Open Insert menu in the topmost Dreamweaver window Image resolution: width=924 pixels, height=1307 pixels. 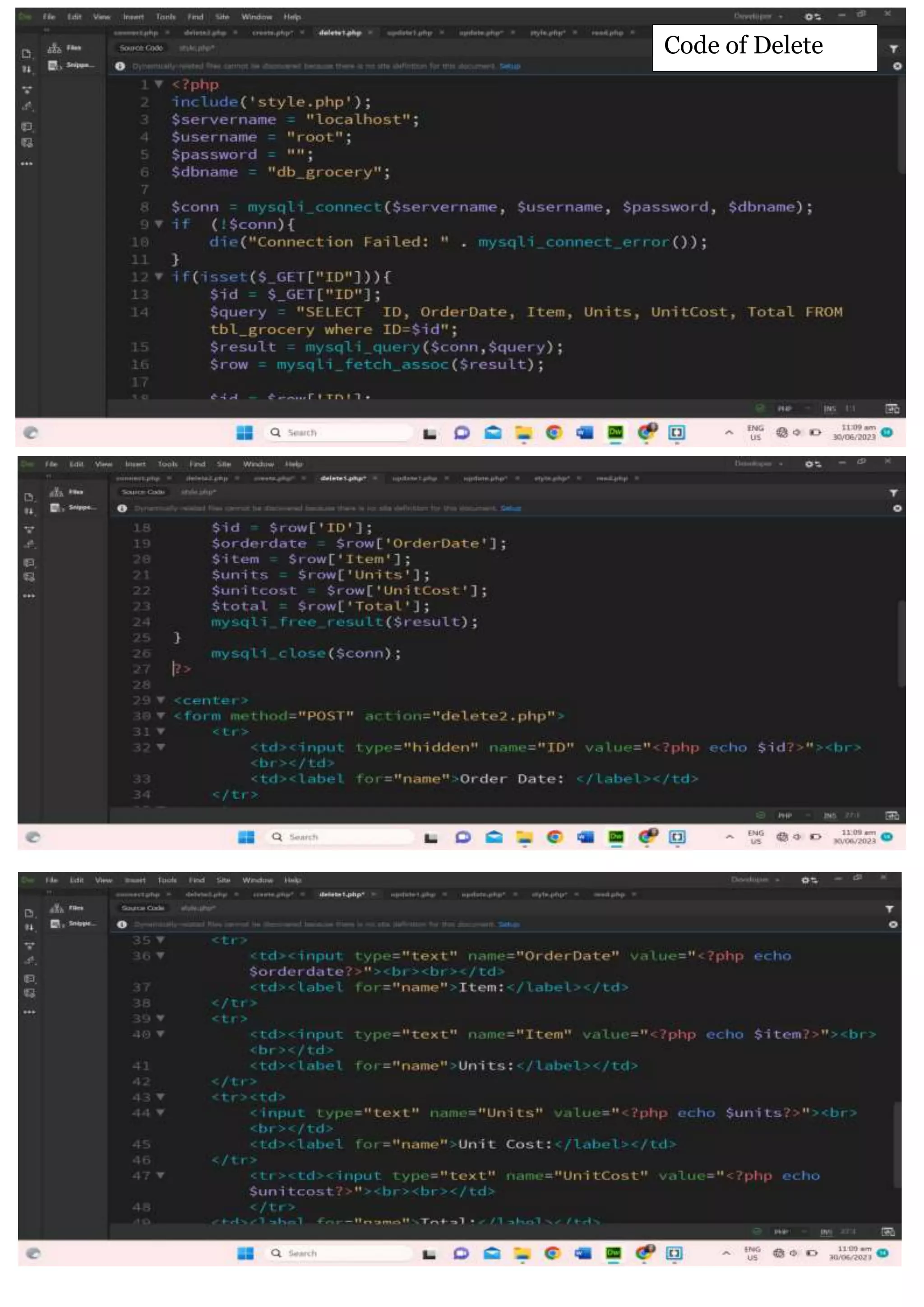(x=133, y=17)
